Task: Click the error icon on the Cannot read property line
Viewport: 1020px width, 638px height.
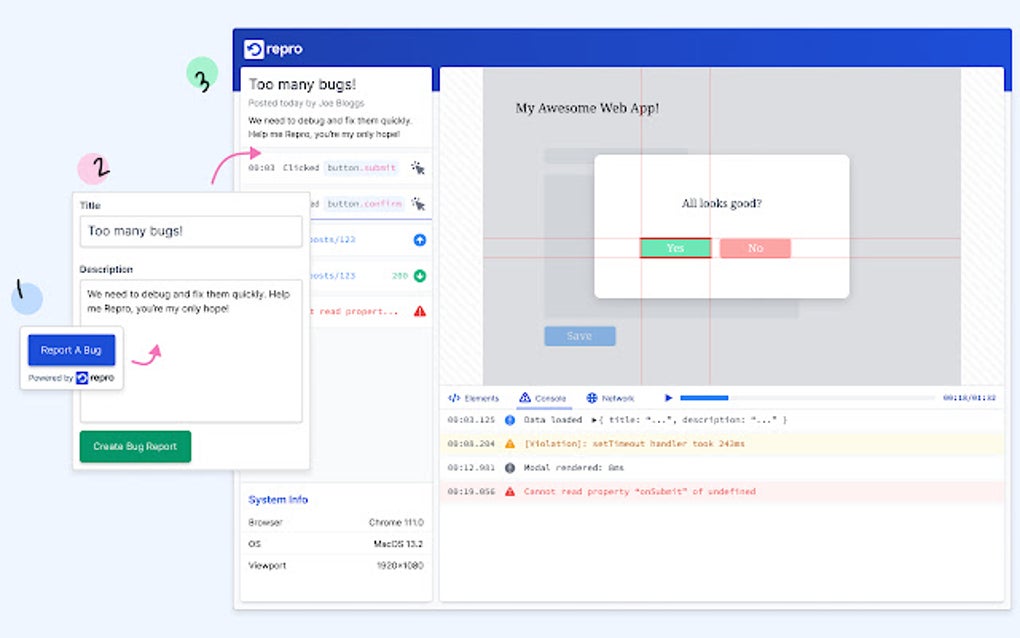Action: point(509,490)
